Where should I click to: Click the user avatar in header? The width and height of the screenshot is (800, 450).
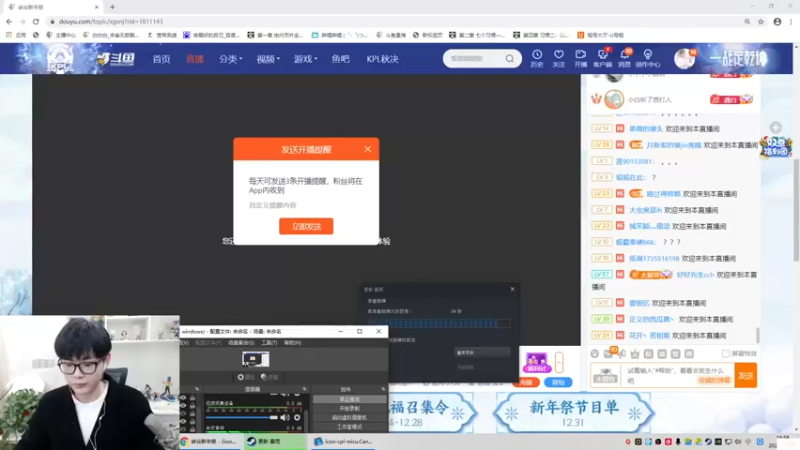684,59
